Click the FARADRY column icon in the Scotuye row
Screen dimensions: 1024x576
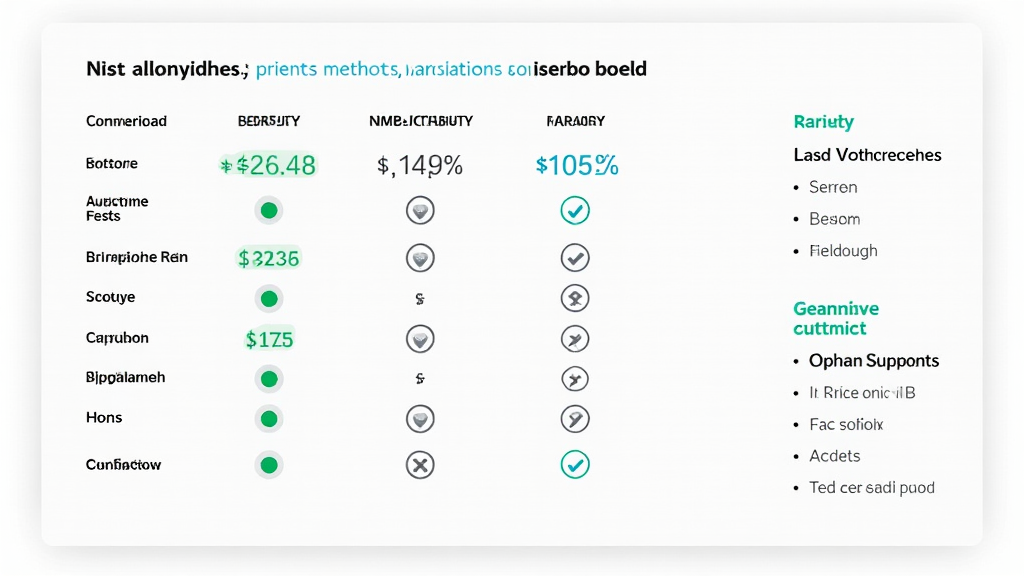(575, 298)
